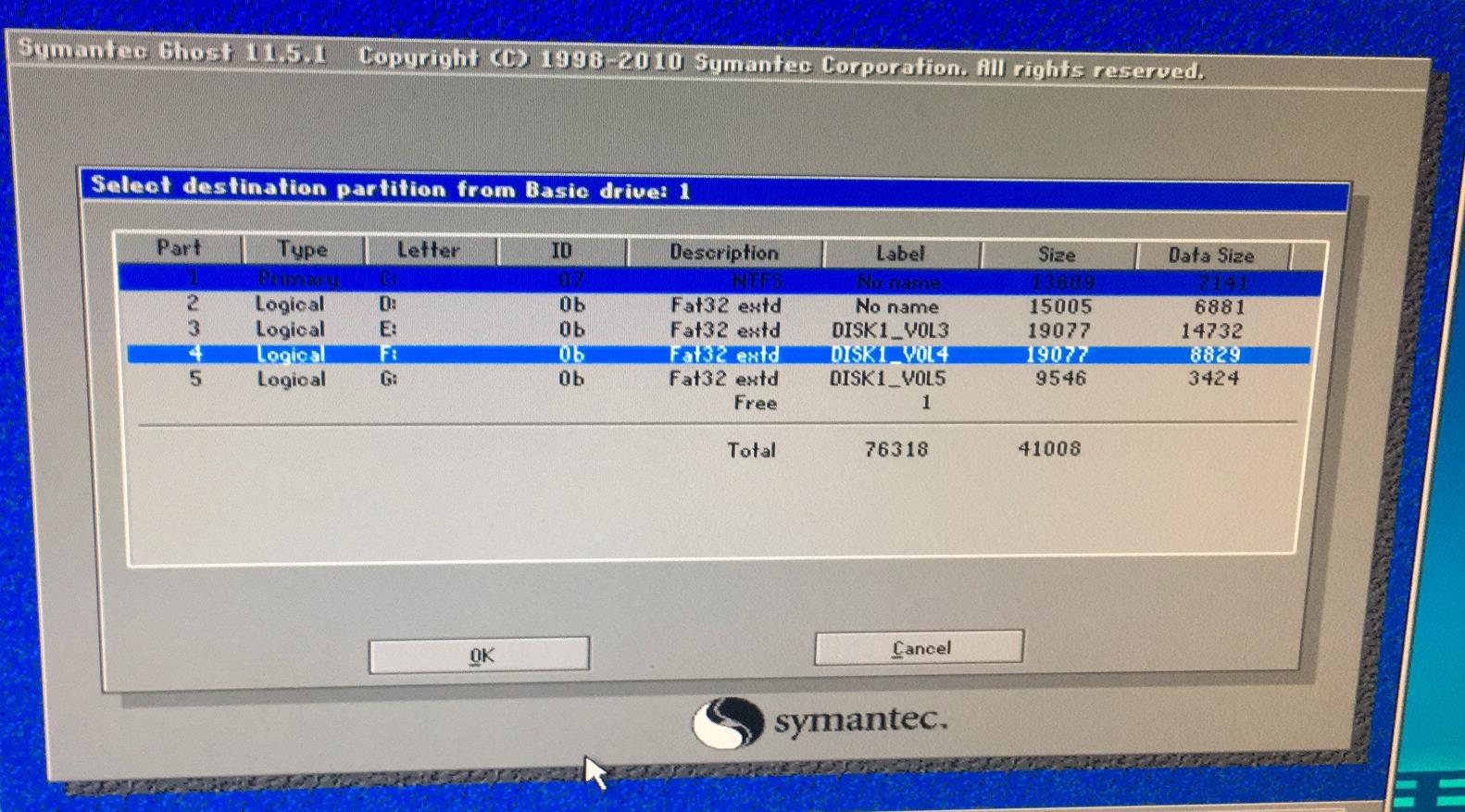The height and width of the screenshot is (812, 1465).
Task: Click size 19077 in the DISK1_VOL3 row
Action: click(x=1058, y=331)
